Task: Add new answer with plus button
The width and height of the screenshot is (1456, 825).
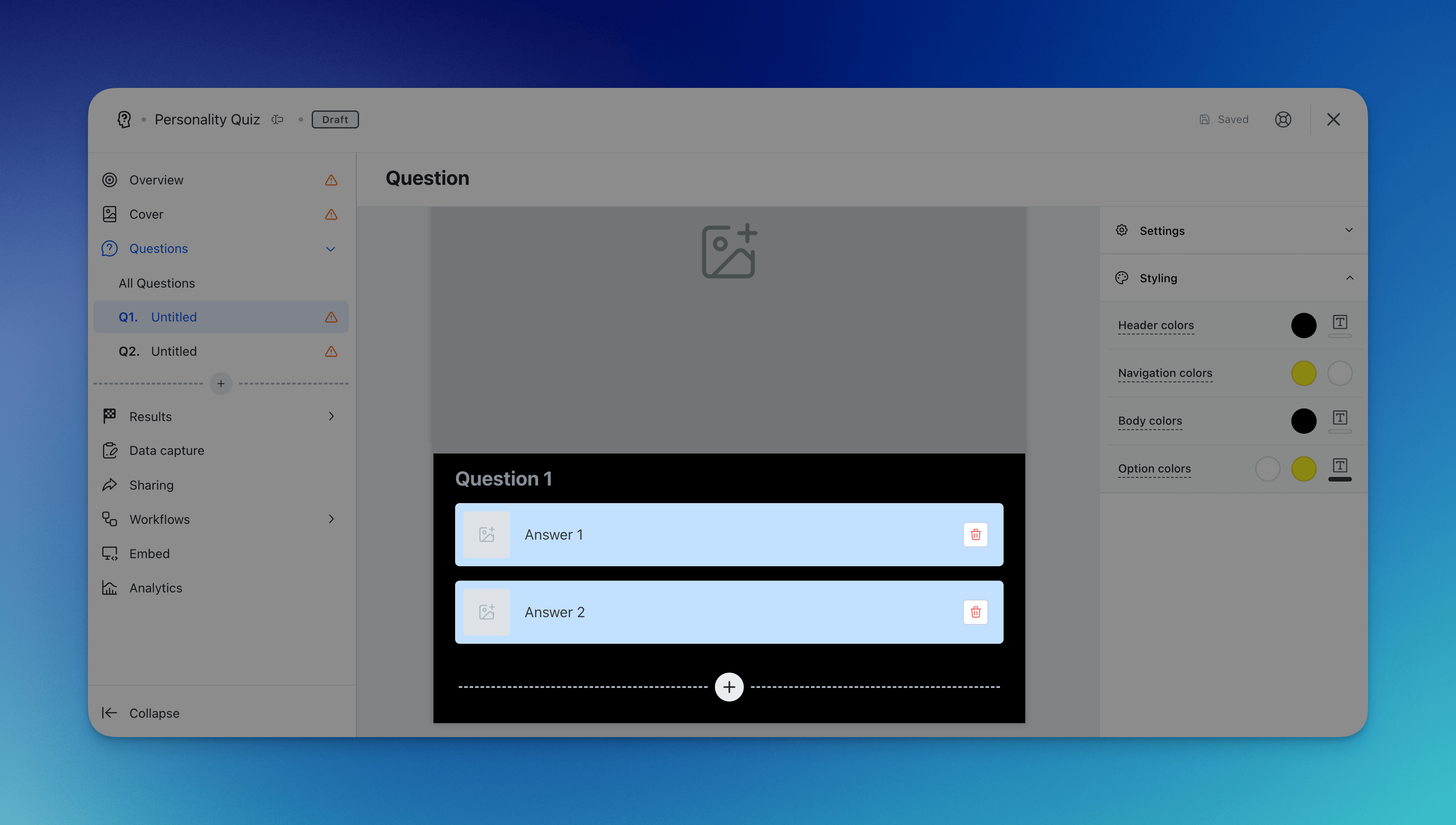Action: pos(729,687)
